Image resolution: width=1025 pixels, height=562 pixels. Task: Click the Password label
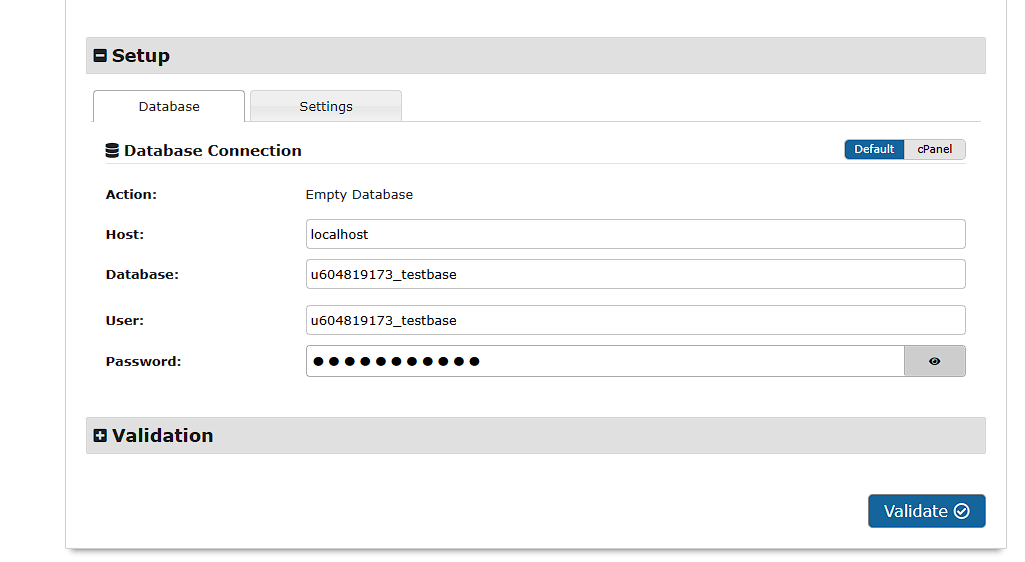pyautogui.click(x=143, y=361)
